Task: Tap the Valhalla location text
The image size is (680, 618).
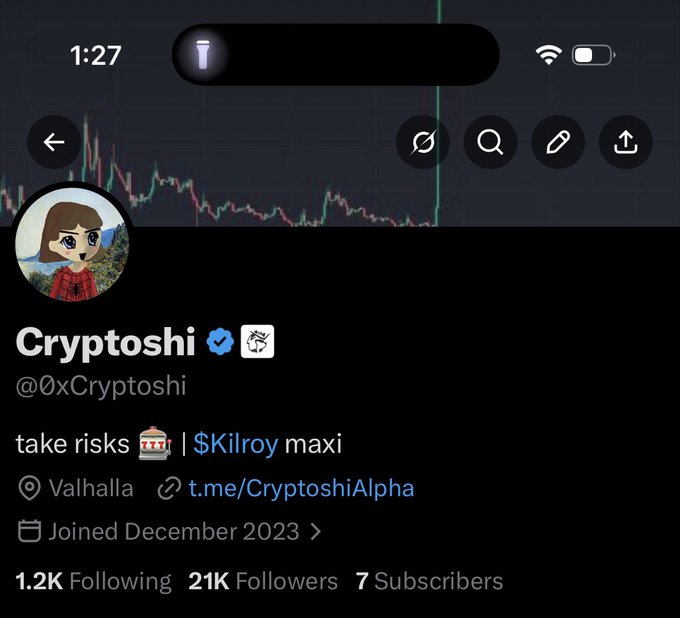Action: tap(91, 489)
